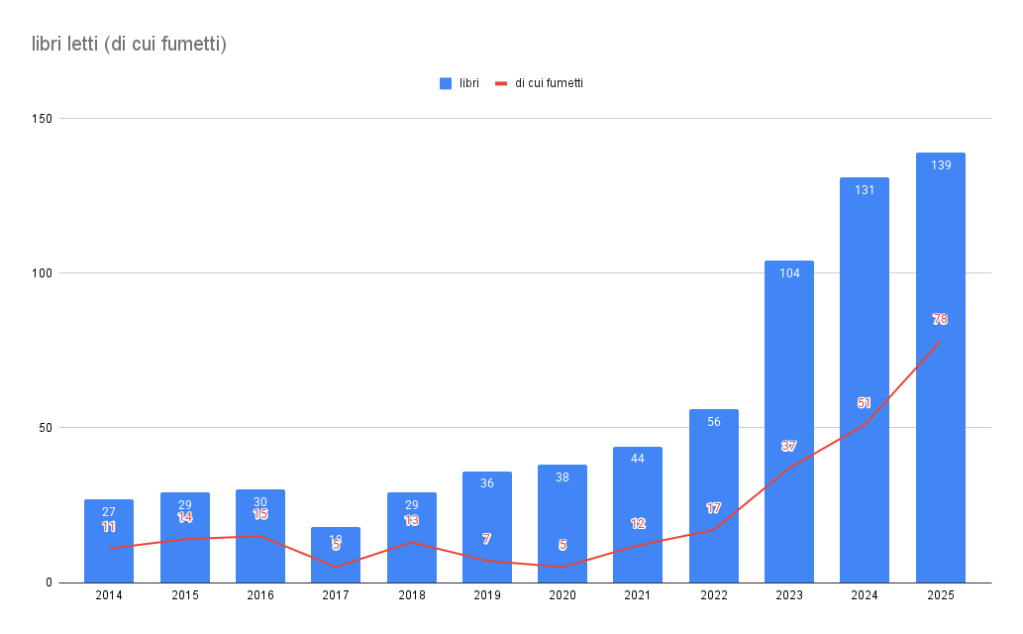Click the 104 label on the 2023 bar
Image resolution: width=1023 pixels, height=634 pixels.
(x=789, y=273)
